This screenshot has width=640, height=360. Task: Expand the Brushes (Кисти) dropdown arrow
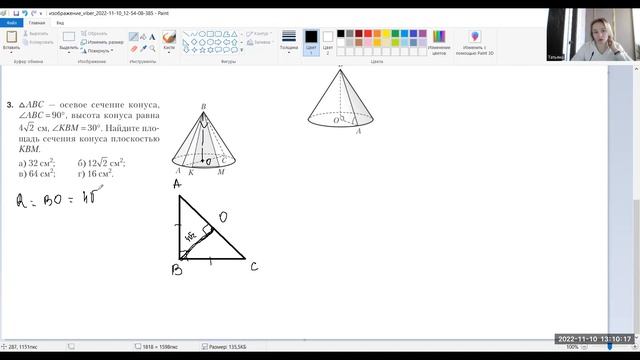pyautogui.click(x=169, y=52)
